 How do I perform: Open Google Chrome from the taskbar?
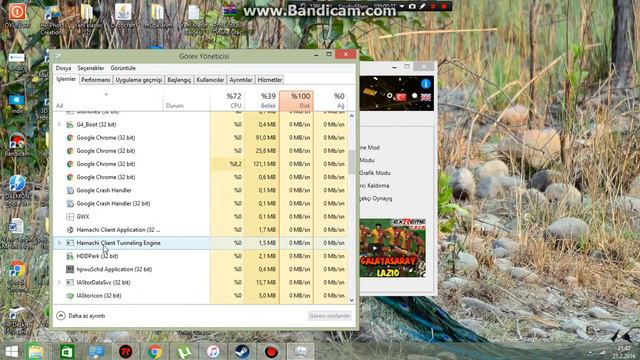[x=155, y=351]
